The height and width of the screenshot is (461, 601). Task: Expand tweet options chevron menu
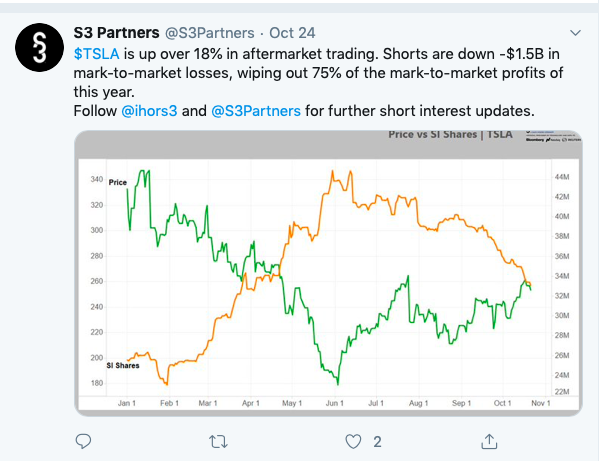[x=574, y=30]
